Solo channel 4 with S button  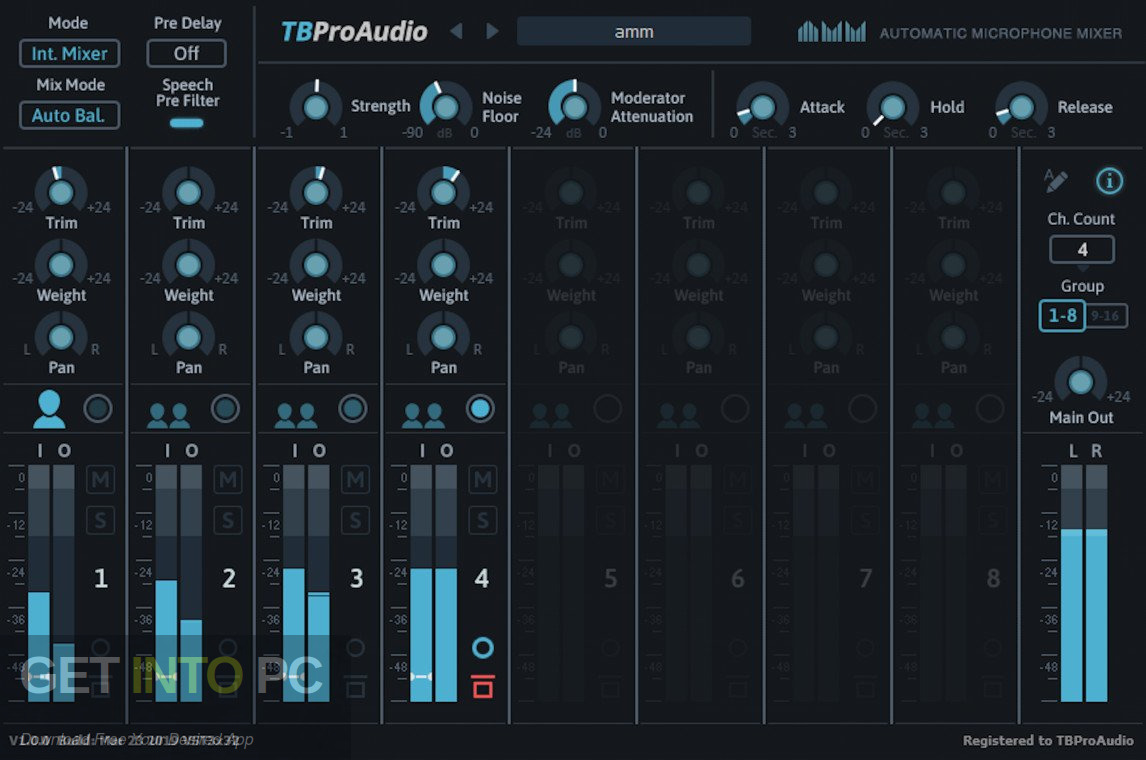[x=482, y=520]
